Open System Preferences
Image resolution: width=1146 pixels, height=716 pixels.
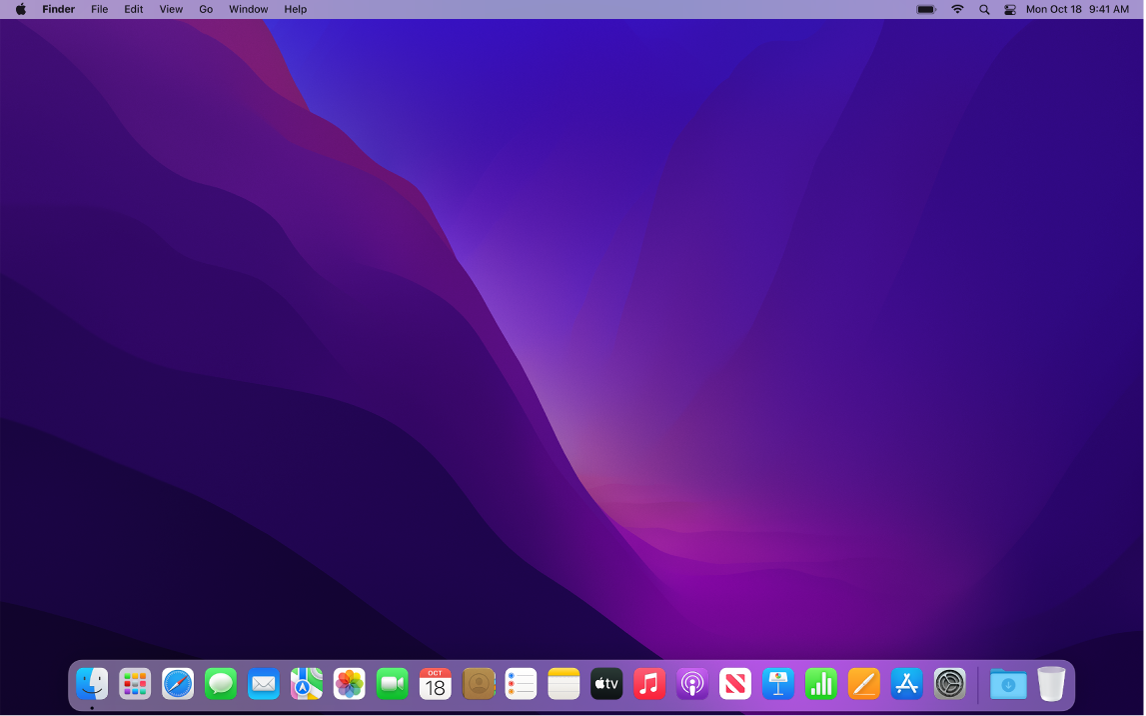click(x=950, y=684)
